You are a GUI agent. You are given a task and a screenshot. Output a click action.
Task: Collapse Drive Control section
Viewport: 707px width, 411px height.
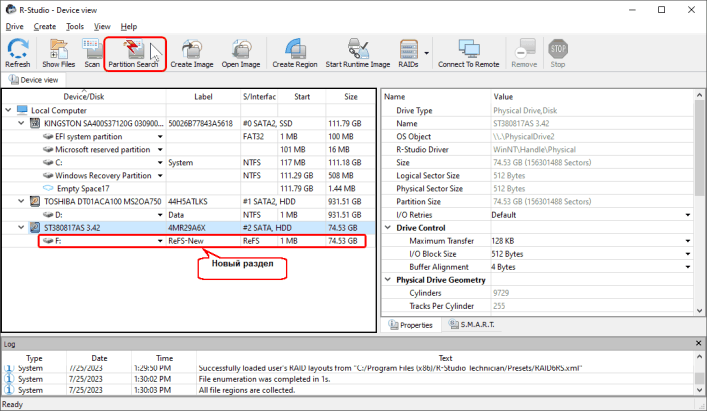point(388,228)
